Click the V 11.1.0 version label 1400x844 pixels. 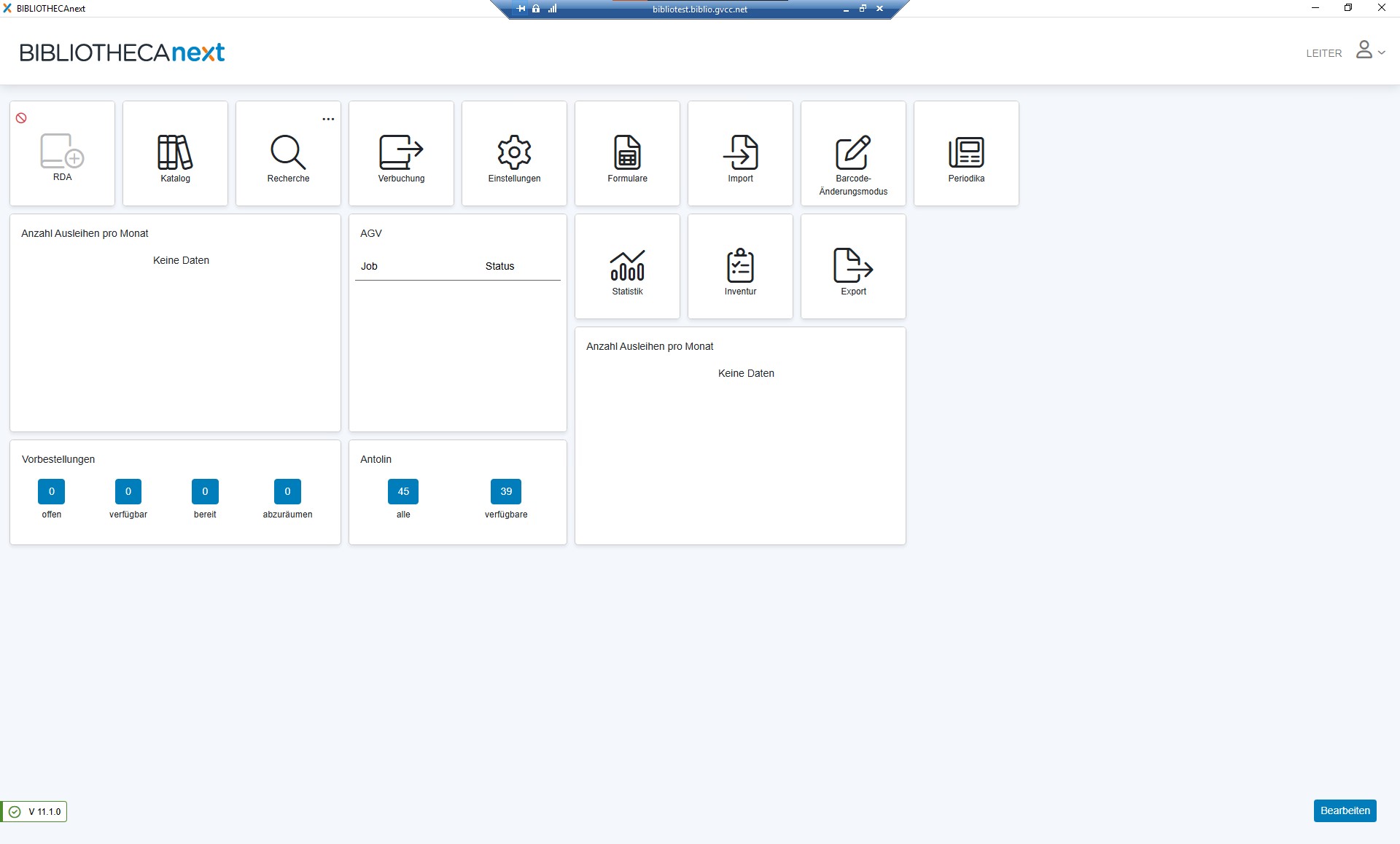coord(44,811)
